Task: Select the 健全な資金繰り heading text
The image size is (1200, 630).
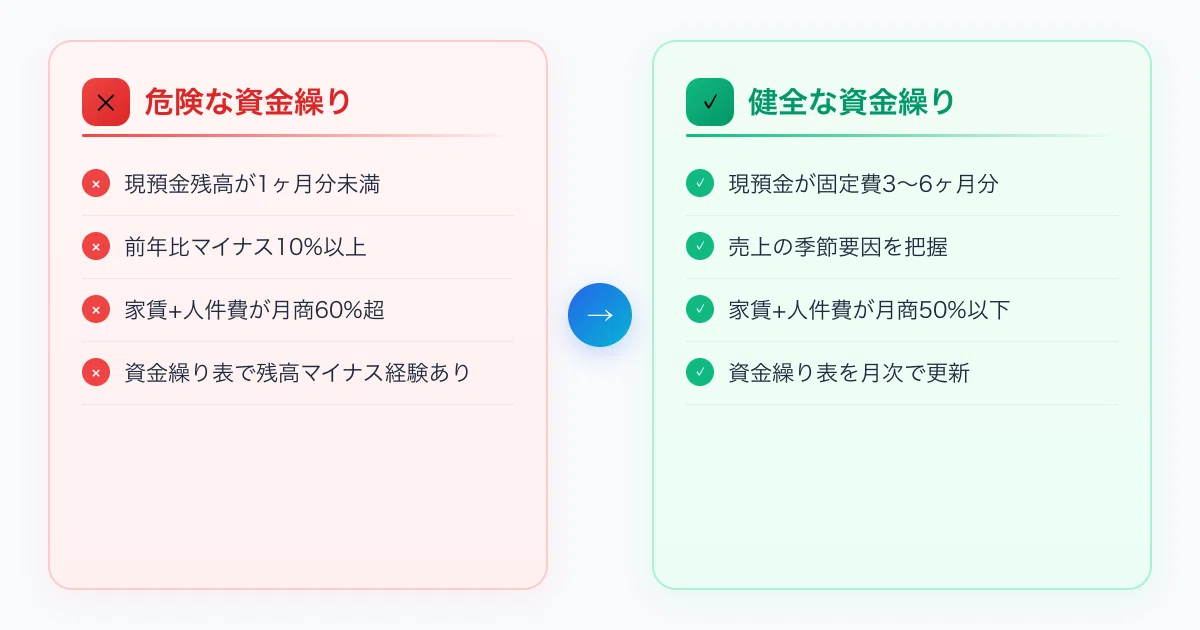Action: click(852, 102)
